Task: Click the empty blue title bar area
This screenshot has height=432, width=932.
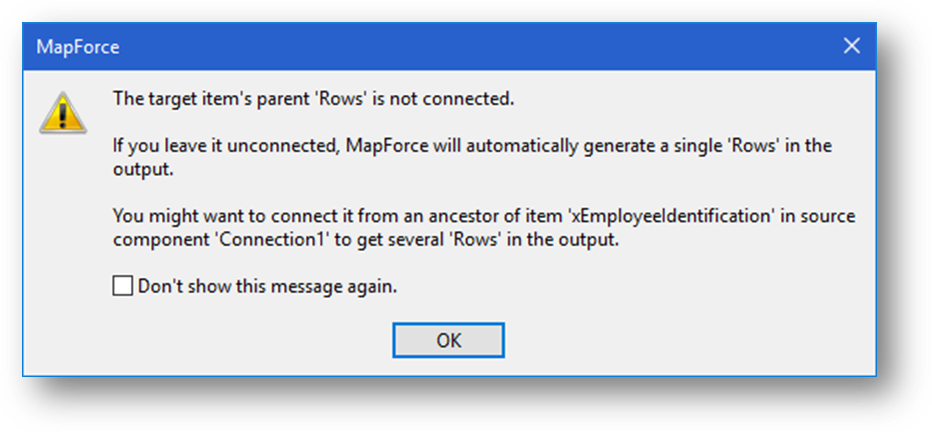Action: coord(476,46)
